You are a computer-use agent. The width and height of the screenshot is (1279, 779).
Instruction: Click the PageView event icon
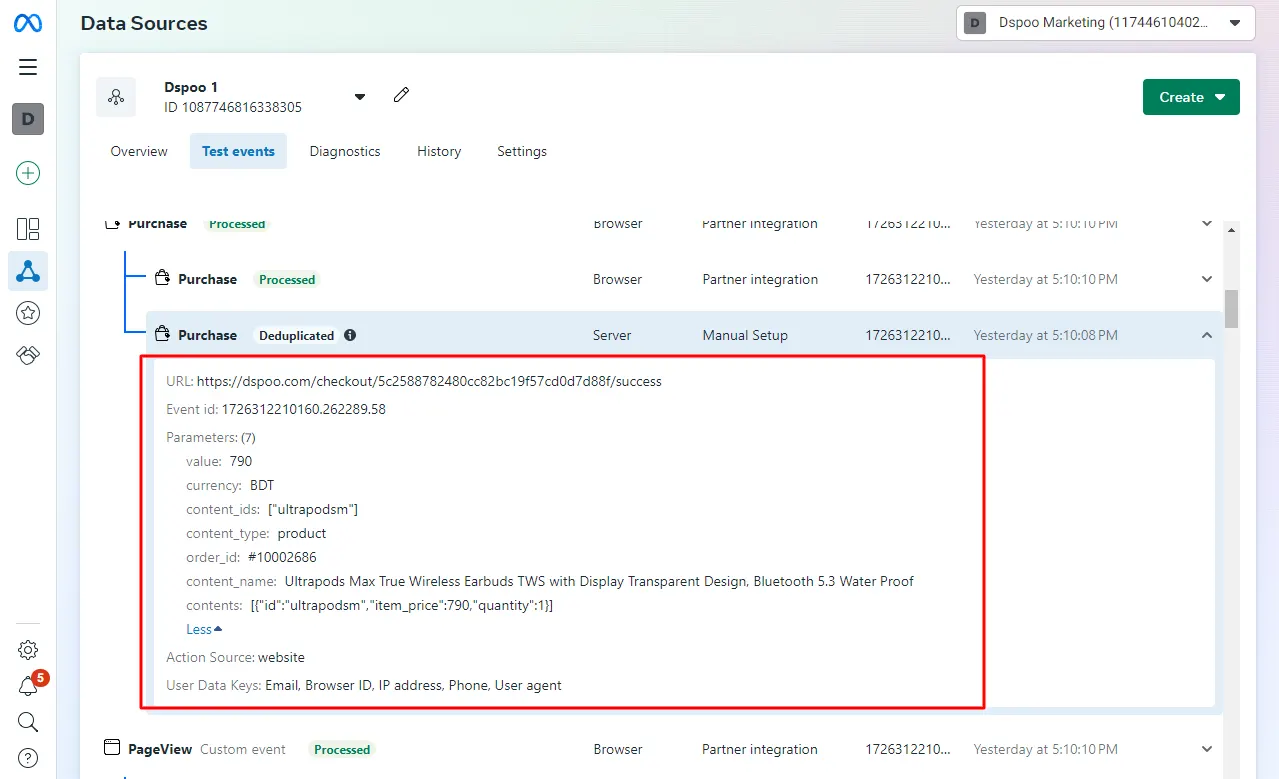tap(113, 748)
